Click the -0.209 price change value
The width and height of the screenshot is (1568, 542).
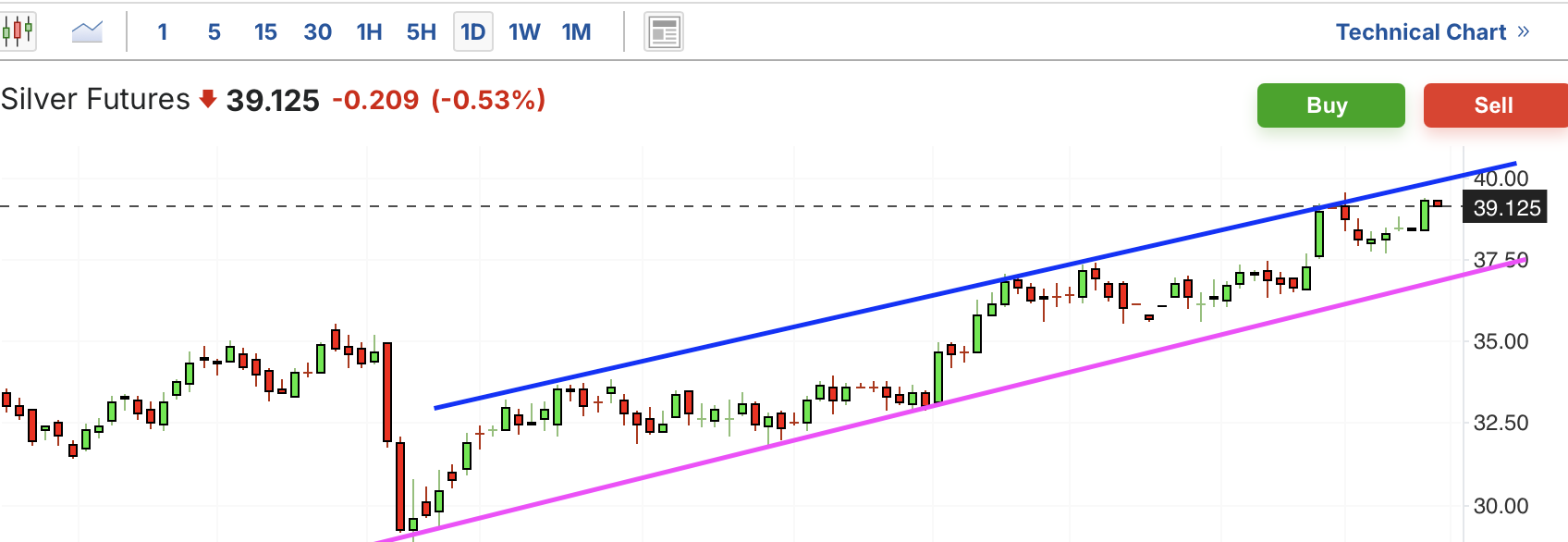[375, 100]
